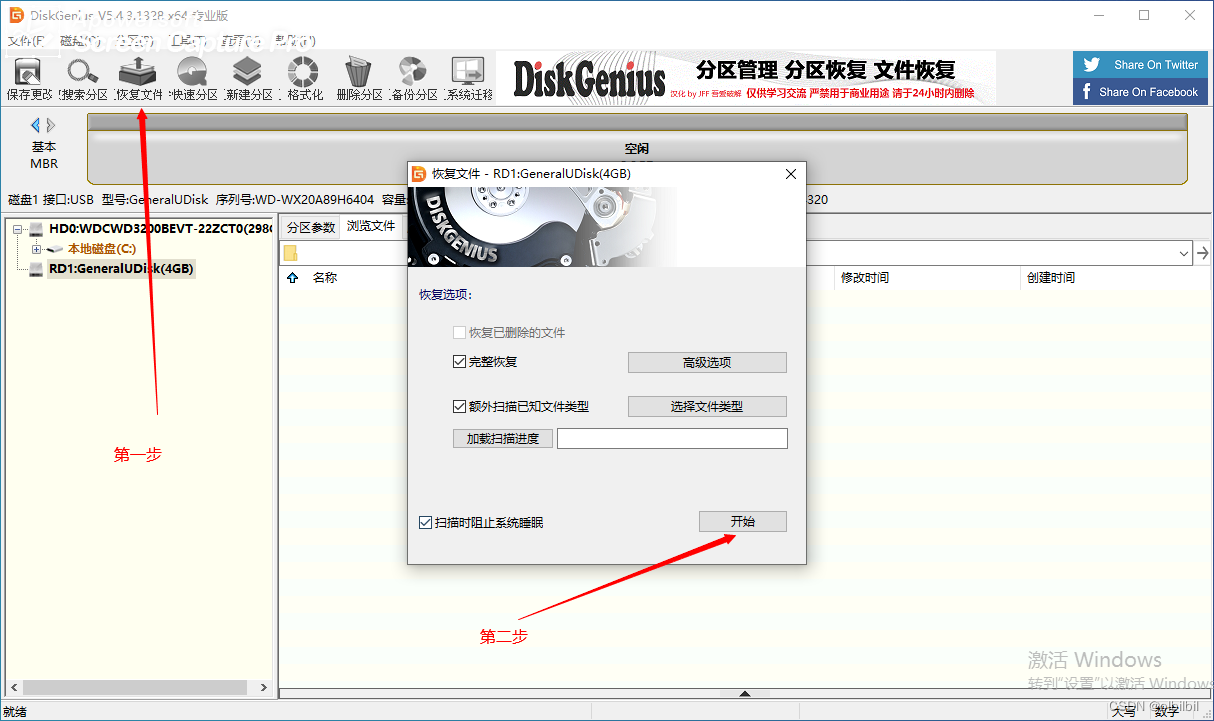
Task: Click the Share On Facebook button
Action: [1141, 92]
